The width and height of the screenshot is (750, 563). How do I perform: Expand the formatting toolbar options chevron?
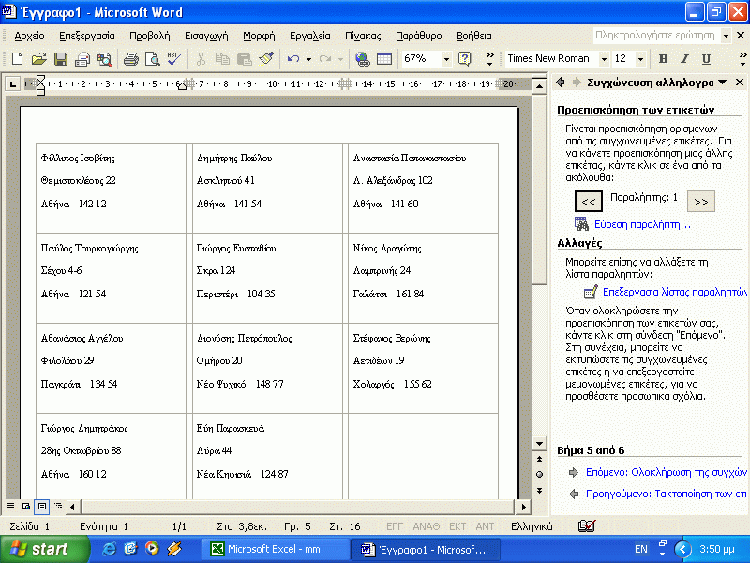pyautogui.click(x=742, y=59)
